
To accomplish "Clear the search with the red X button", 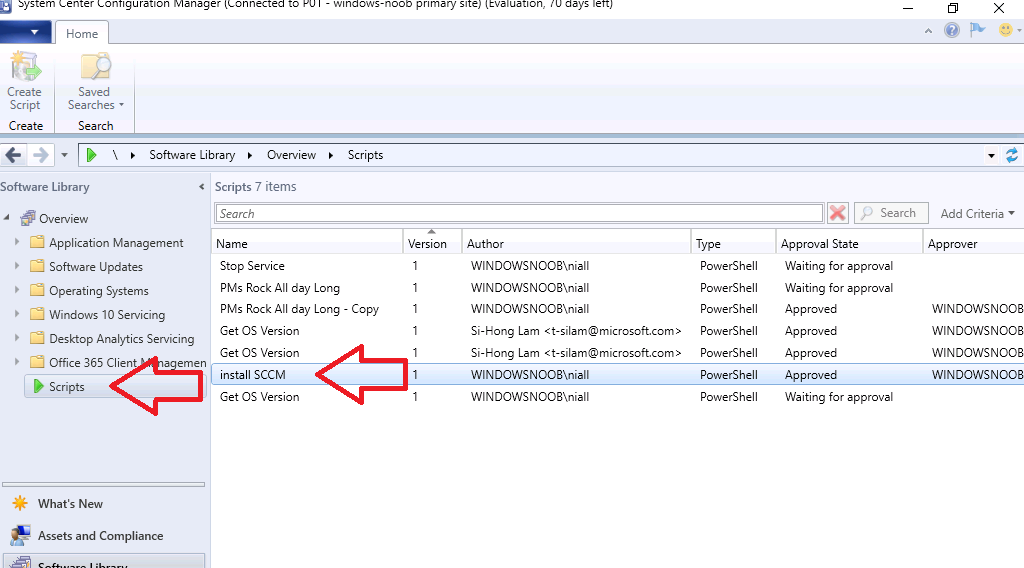I will point(837,213).
